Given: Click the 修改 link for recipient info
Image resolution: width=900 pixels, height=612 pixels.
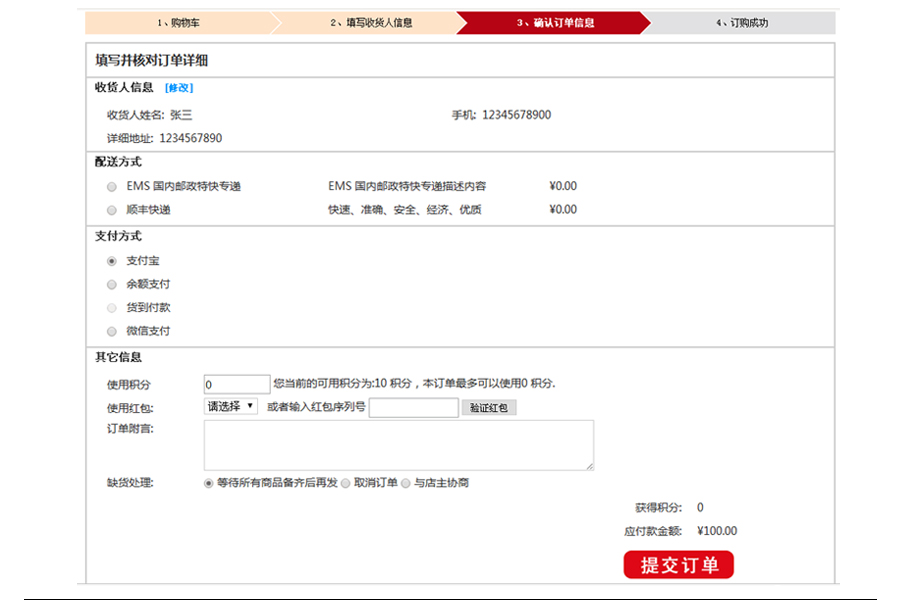Looking at the screenshot, I should point(179,88).
